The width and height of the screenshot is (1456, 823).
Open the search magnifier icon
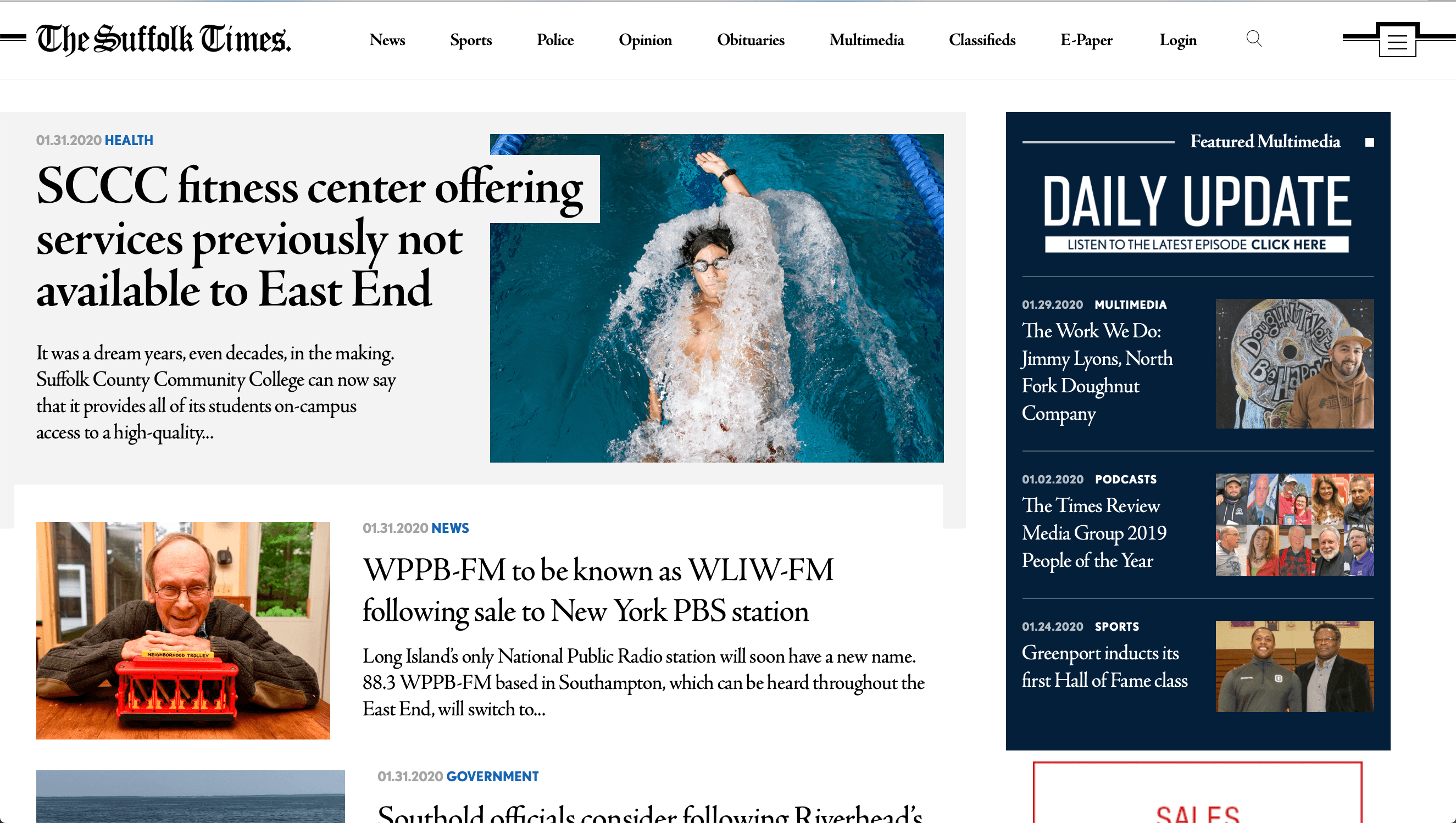1254,39
